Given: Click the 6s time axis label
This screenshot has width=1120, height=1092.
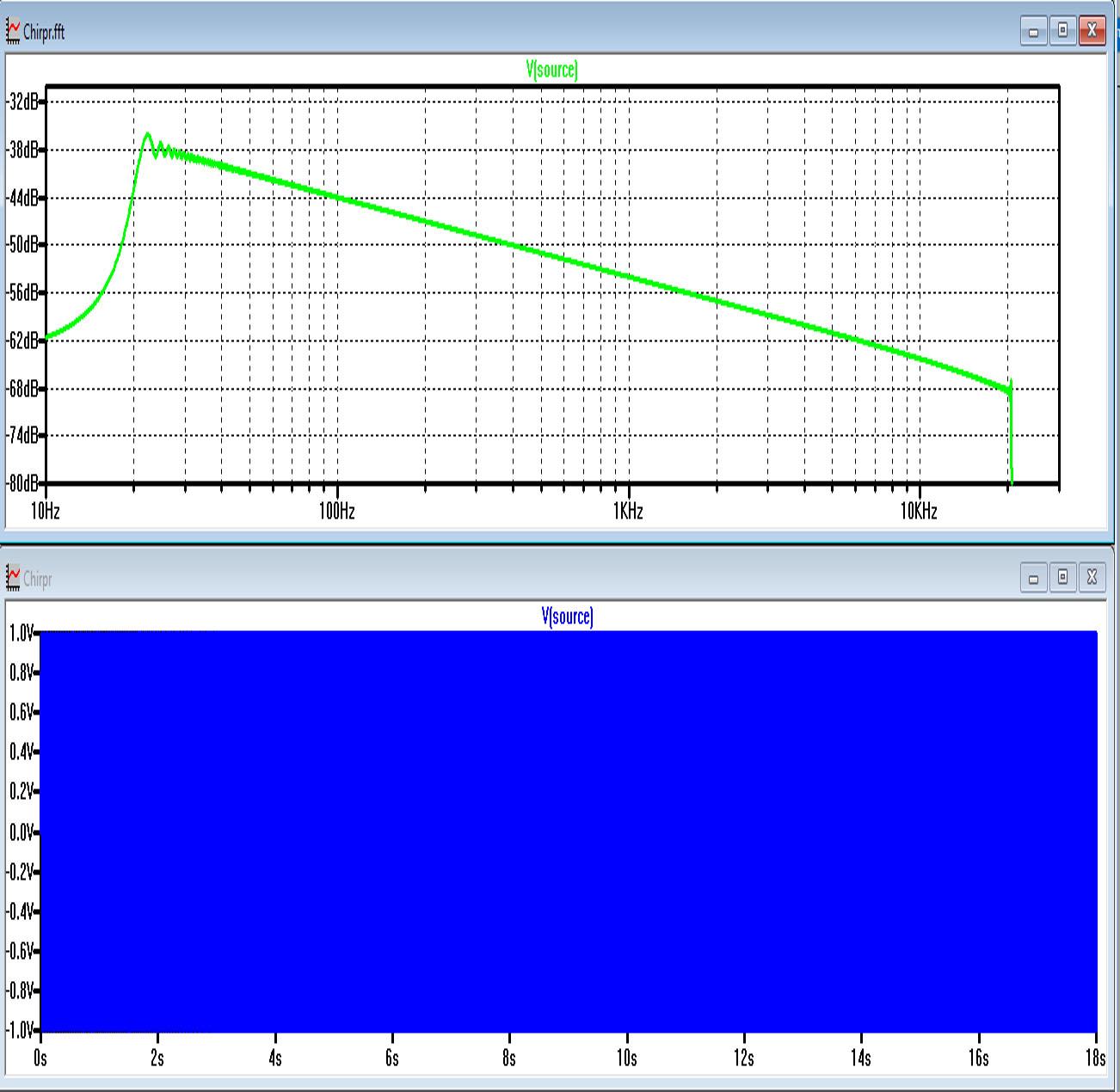Looking at the screenshot, I should (x=392, y=1058).
